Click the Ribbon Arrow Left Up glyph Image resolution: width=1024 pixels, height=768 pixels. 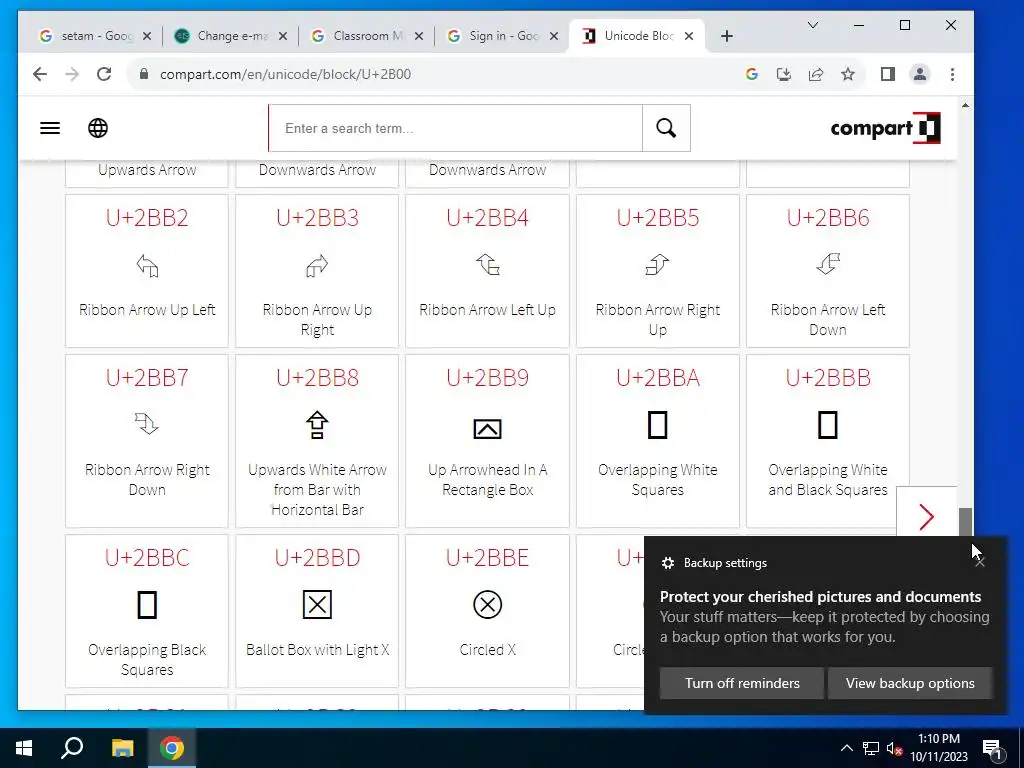[487, 264]
